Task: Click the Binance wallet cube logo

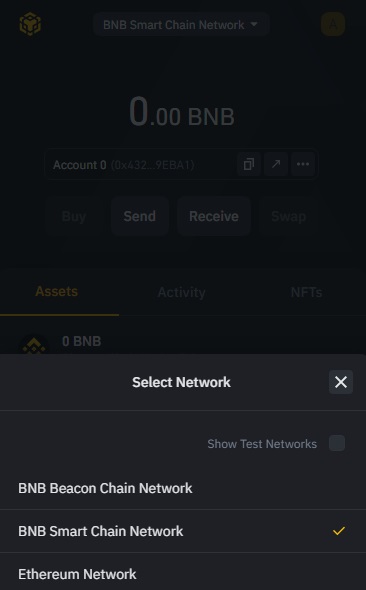Action: 30,24
